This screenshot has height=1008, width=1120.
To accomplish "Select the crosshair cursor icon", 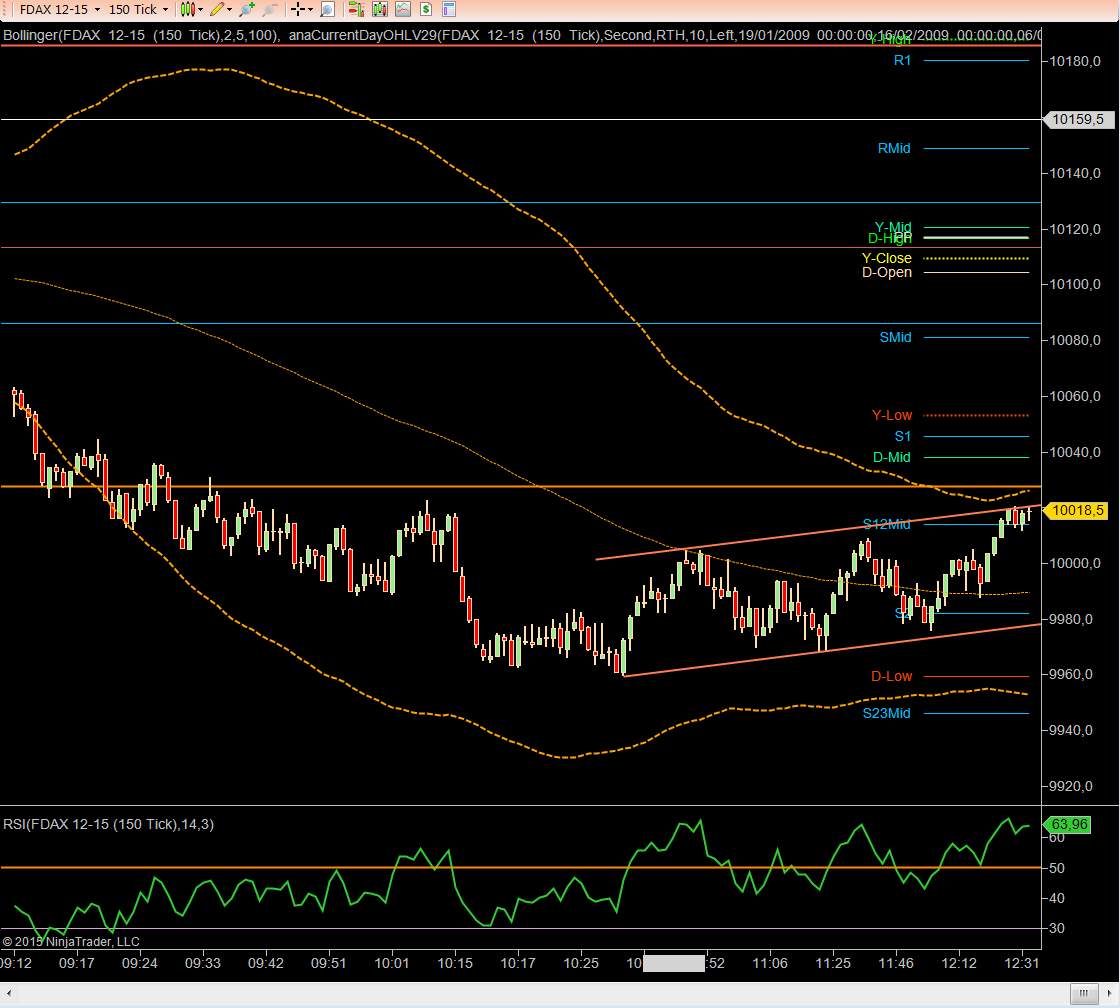I will pyautogui.click(x=298, y=9).
